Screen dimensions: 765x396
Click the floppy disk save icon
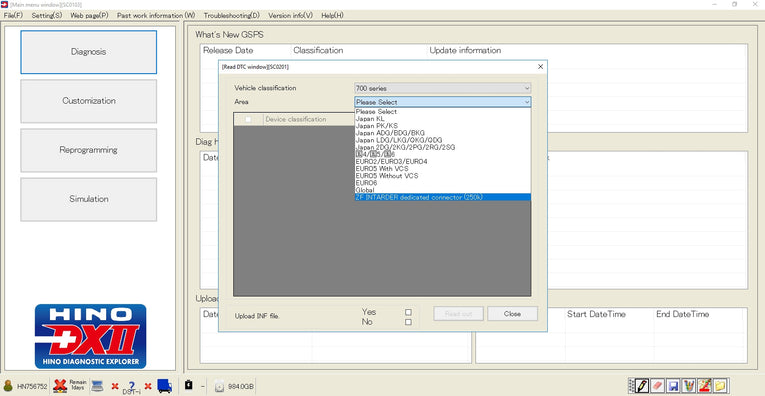(673, 385)
